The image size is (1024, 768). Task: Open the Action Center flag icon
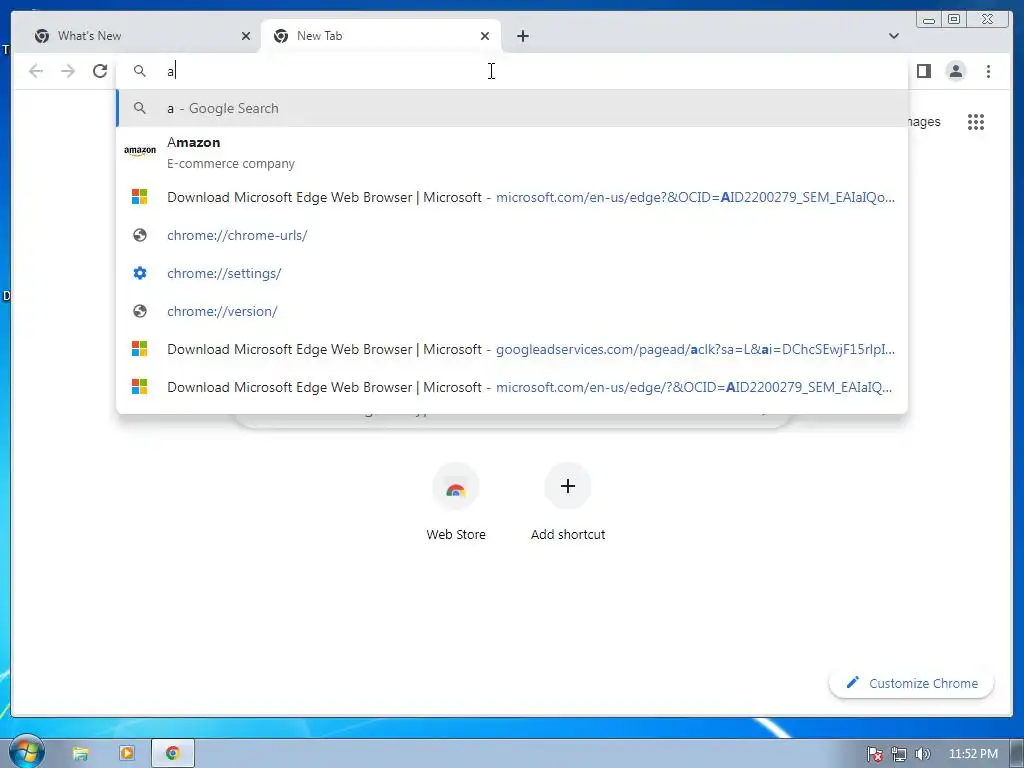pyautogui.click(x=874, y=754)
